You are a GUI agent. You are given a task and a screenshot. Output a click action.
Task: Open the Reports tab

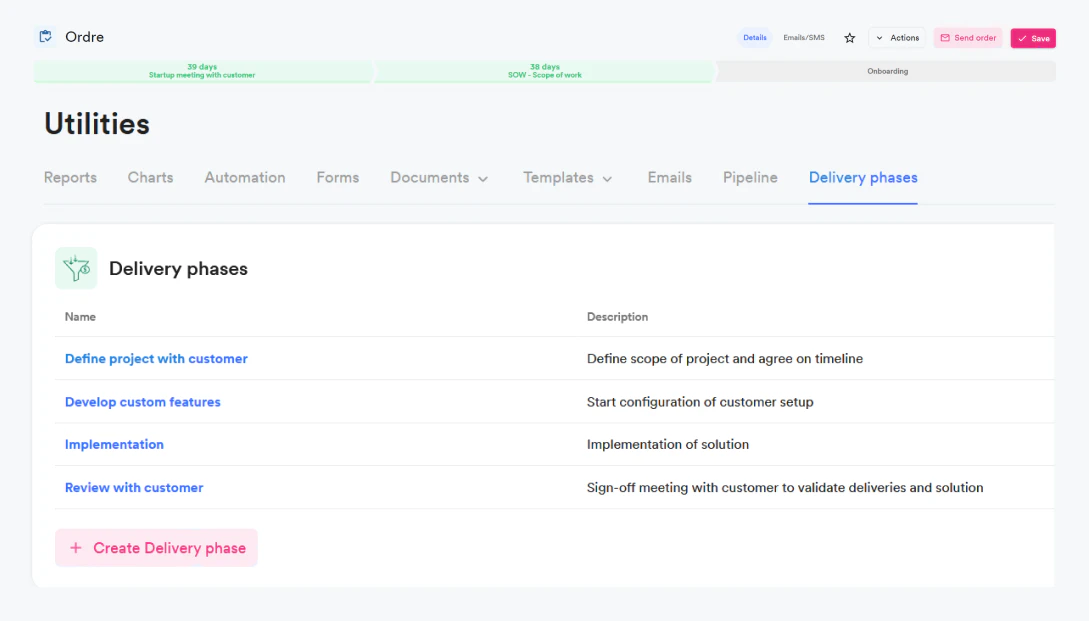tap(70, 177)
